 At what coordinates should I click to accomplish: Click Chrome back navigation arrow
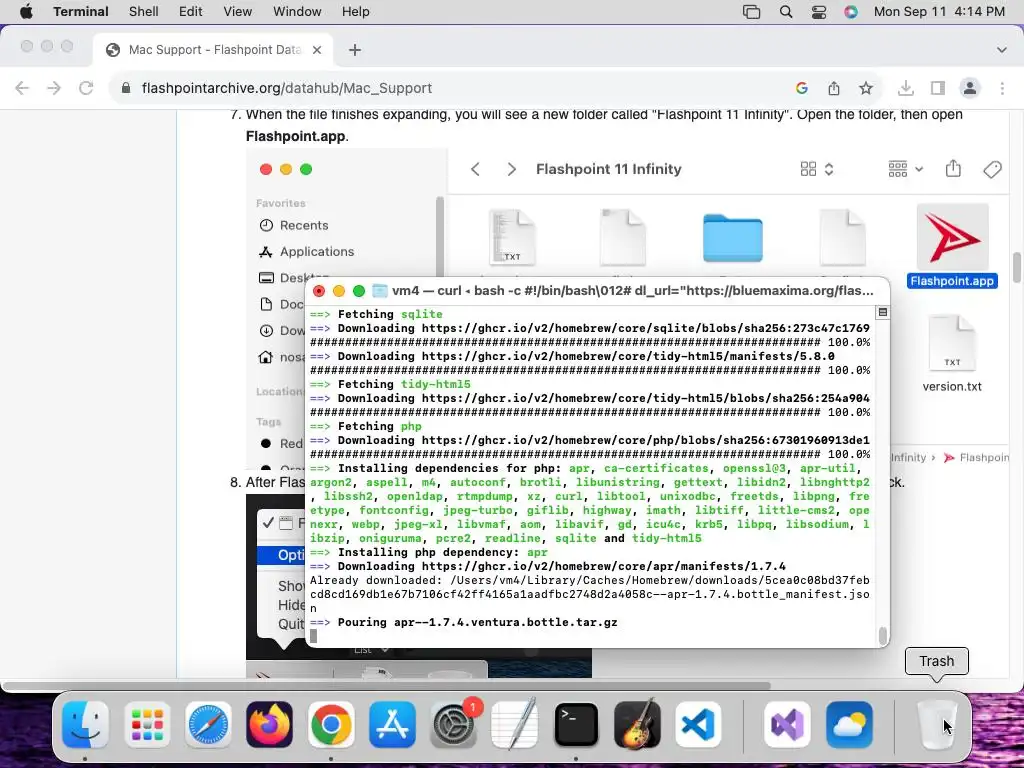coord(22,88)
